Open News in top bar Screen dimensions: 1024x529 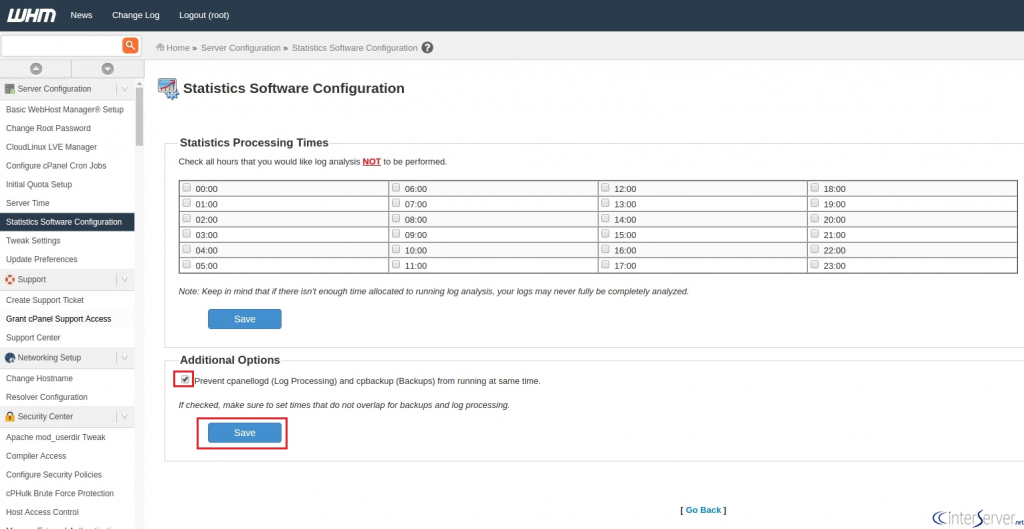coord(81,15)
